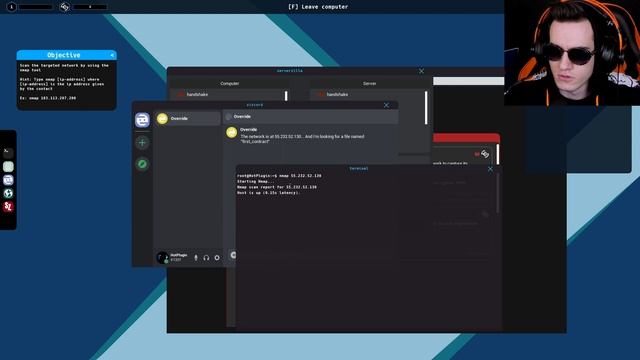Click the money icon in the background window
Screen dimensions: 640x360
485,154
